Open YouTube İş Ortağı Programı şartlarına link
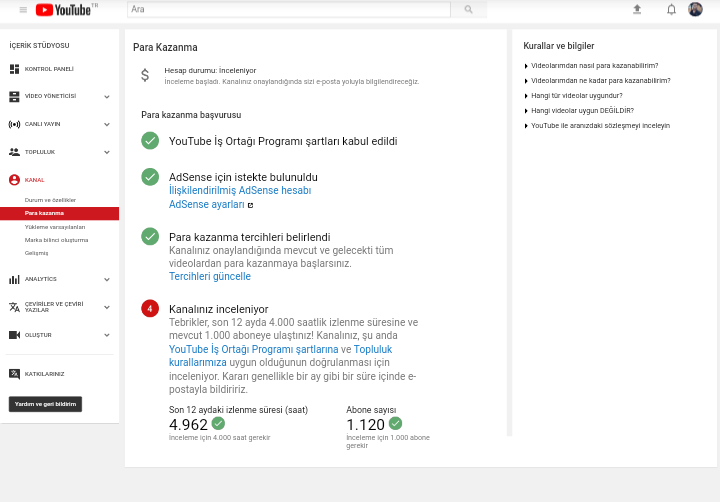This screenshot has height=502, width=720. [253, 350]
